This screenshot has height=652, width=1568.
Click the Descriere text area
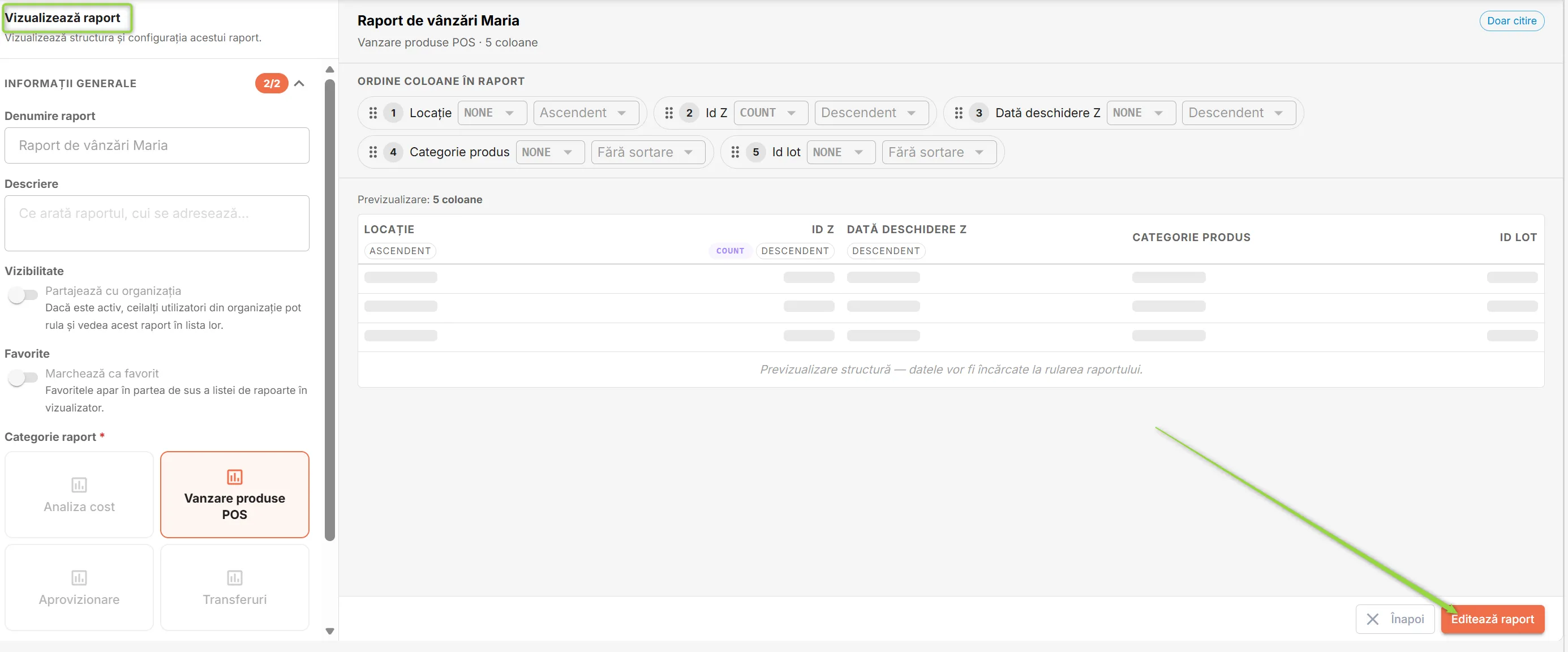click(156, 224)
